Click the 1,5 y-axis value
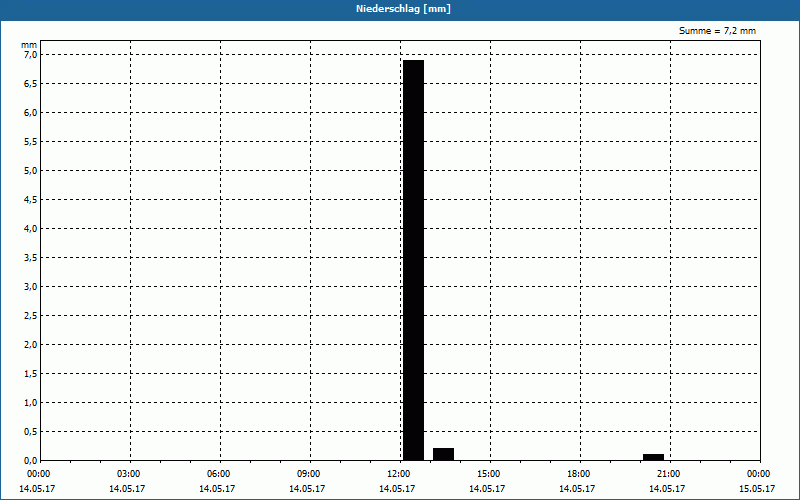 click(30, 374)
